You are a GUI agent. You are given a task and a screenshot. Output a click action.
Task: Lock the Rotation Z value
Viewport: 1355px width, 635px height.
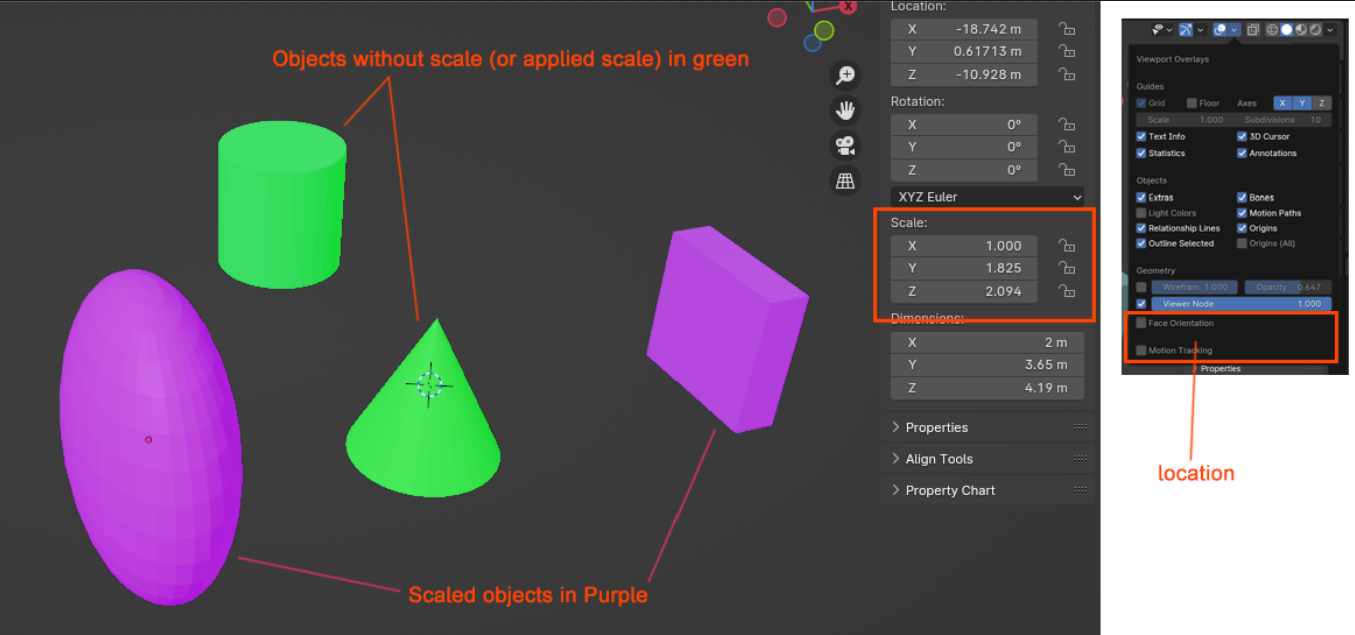tap(1067, 170)
